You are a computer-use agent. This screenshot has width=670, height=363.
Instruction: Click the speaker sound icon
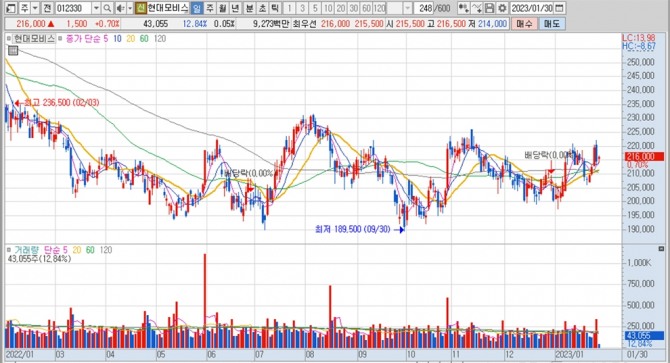point(120,8)
